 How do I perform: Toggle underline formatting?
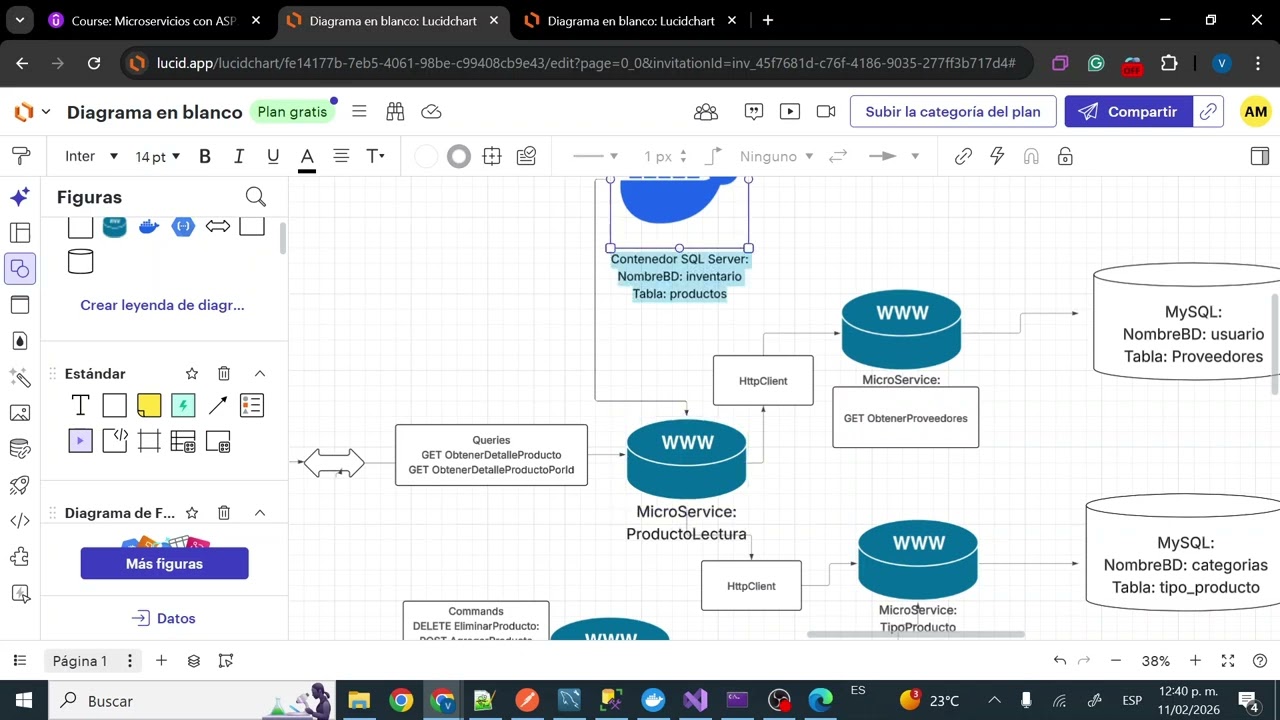(273, 156)
